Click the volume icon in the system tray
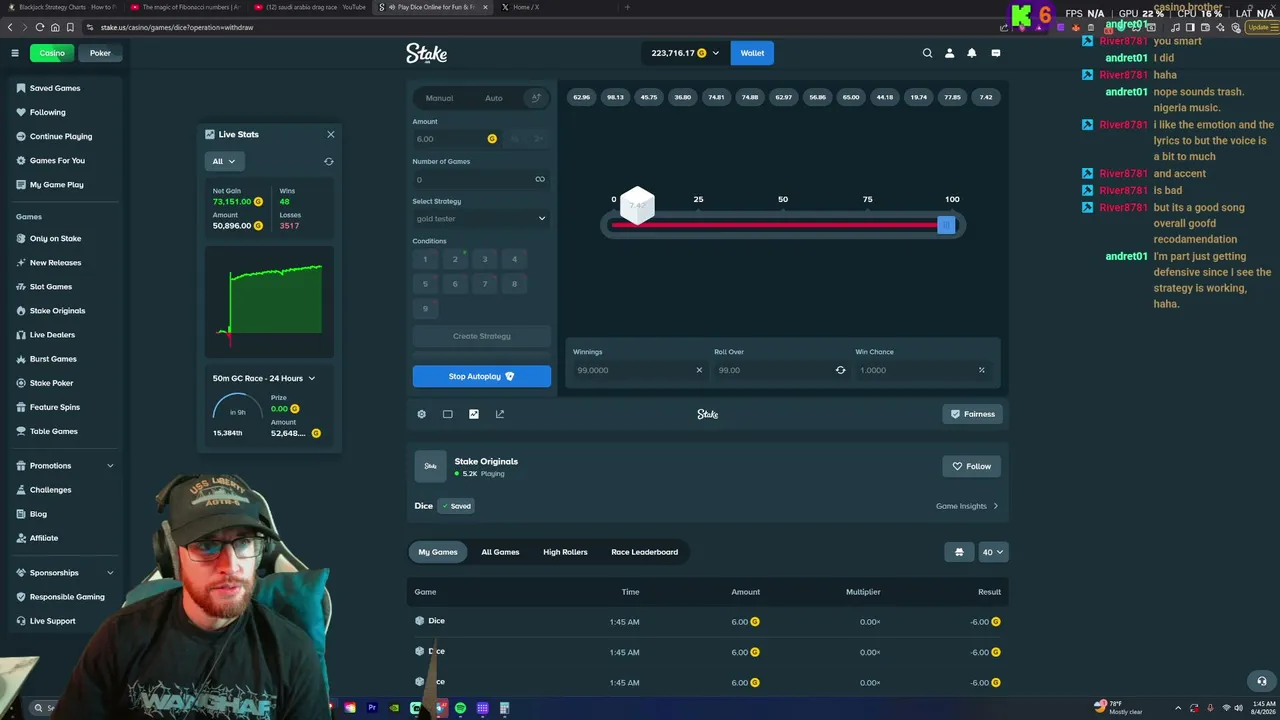This screenshot has width=1280, height=720. [x=1239, y=708]
